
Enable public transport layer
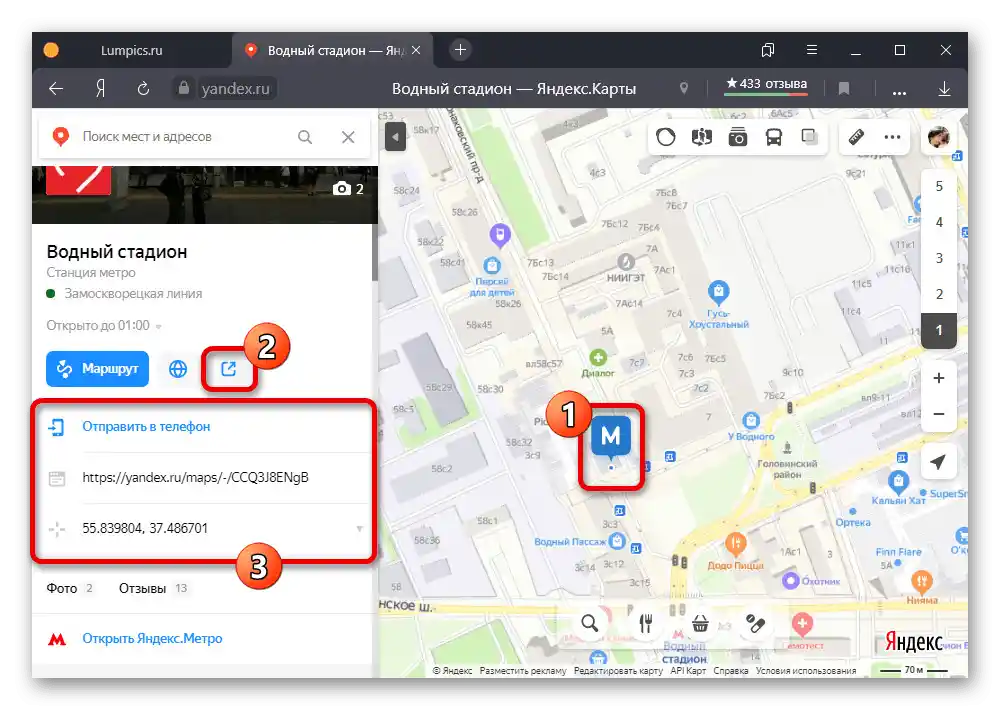click(772, 137)
